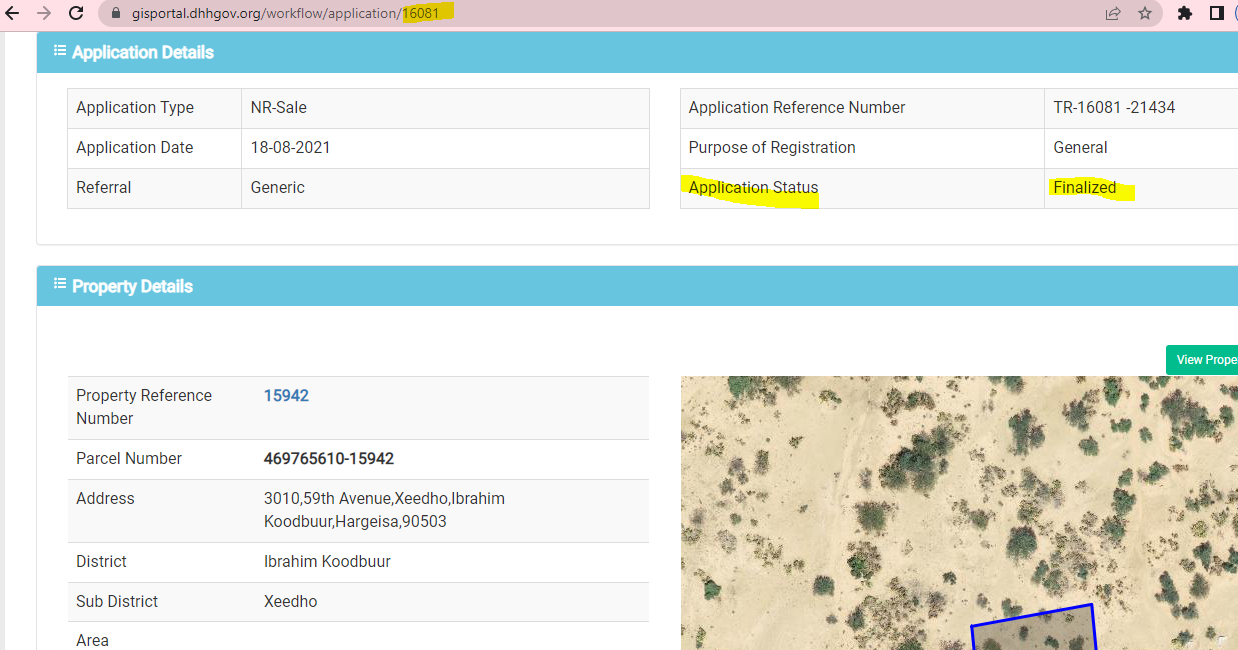
Task: Go forward to the next page
Action: tap(43, 14)
